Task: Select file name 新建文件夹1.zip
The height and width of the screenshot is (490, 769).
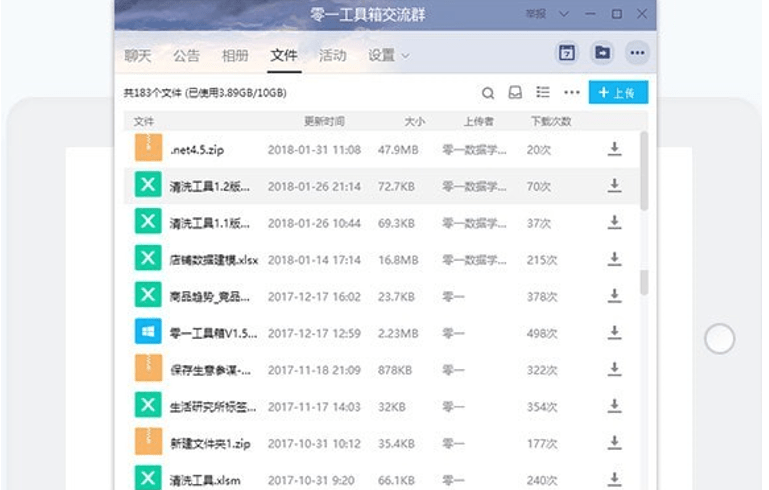Action: click(x=210, y=444)
